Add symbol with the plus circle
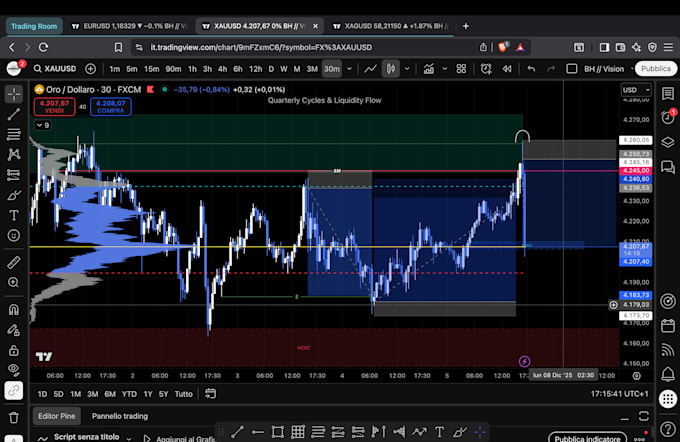 90,69
